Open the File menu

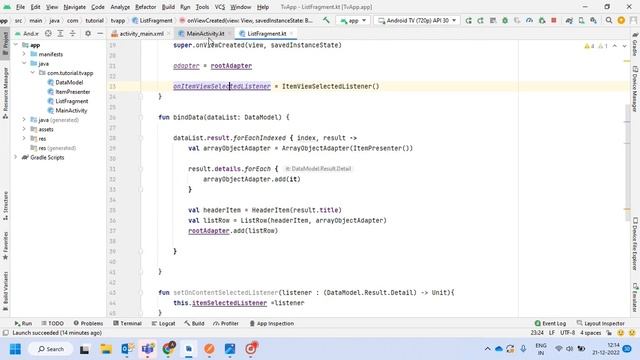(x=20, y=7)
